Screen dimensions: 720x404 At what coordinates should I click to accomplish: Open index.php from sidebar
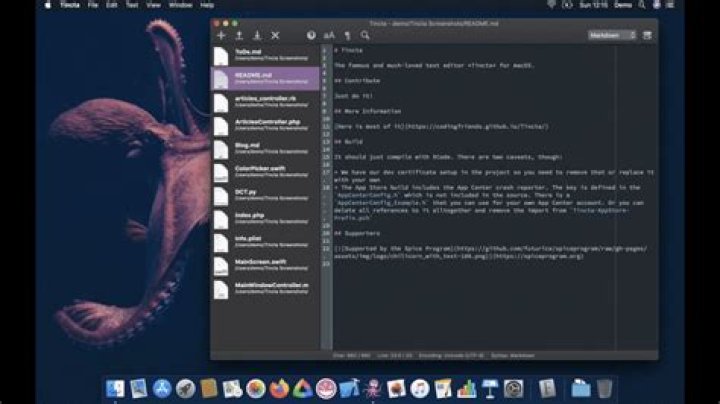265,219
